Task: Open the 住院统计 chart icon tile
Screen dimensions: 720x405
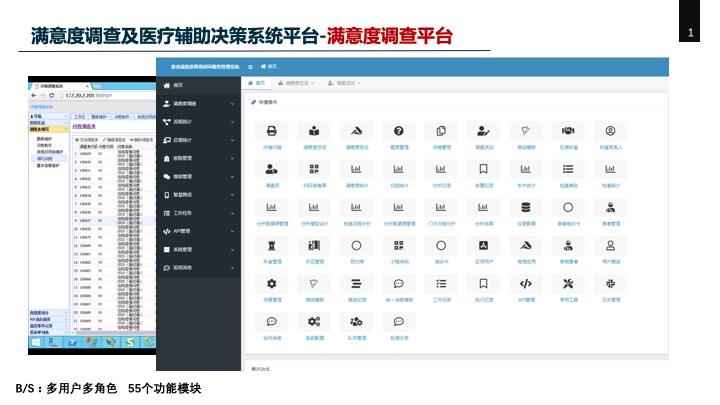Action: [399, 169]
